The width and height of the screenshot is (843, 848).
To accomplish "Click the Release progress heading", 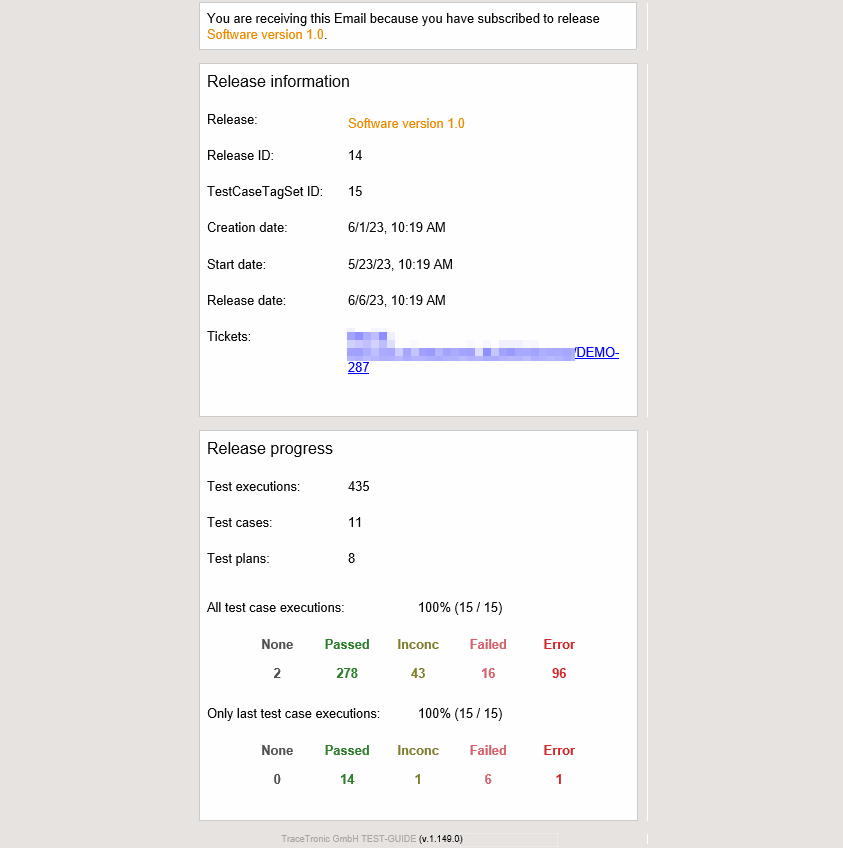I will pyautogui.click(x=269, y=449).
